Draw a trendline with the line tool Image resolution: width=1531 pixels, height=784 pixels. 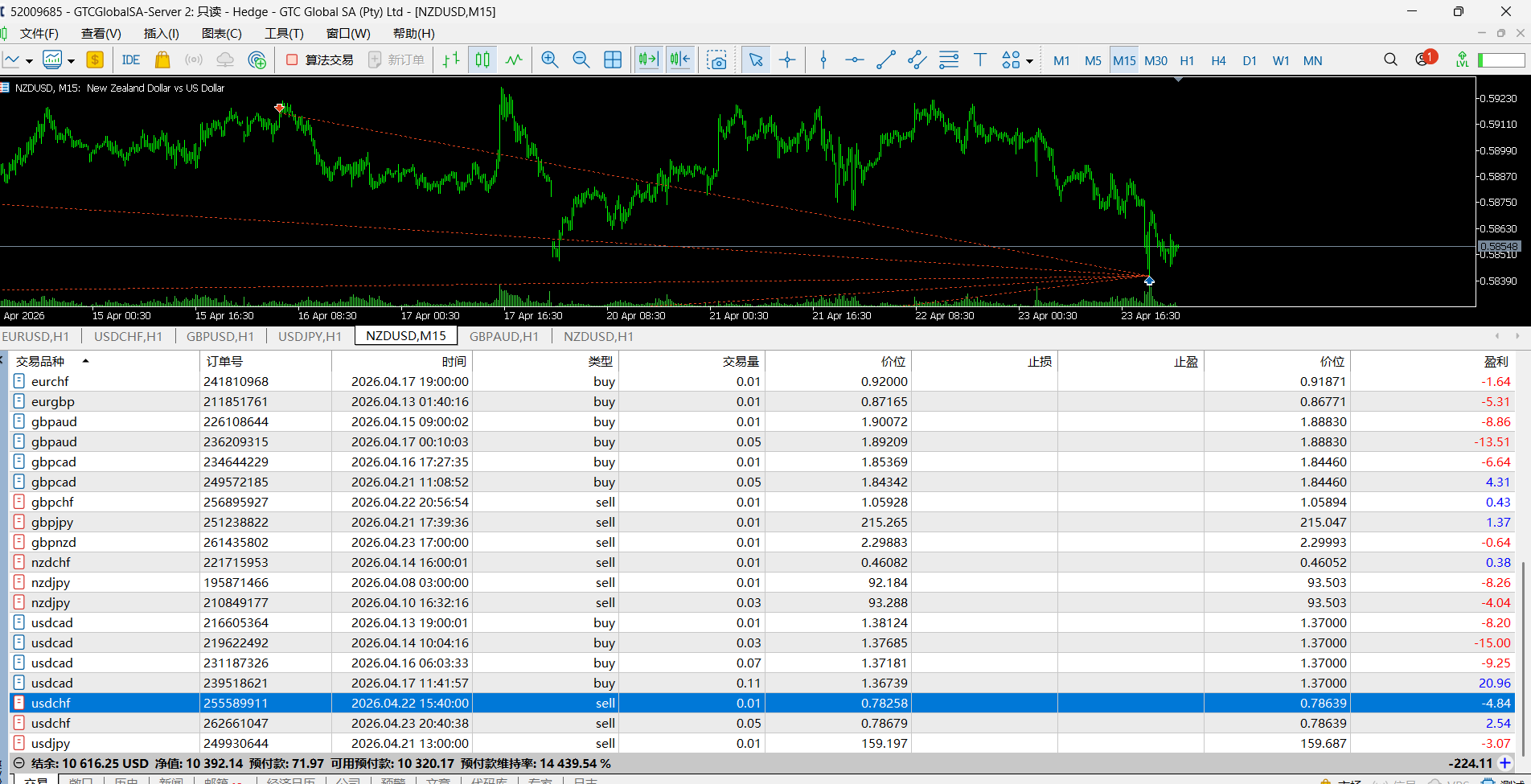point(886,60)
